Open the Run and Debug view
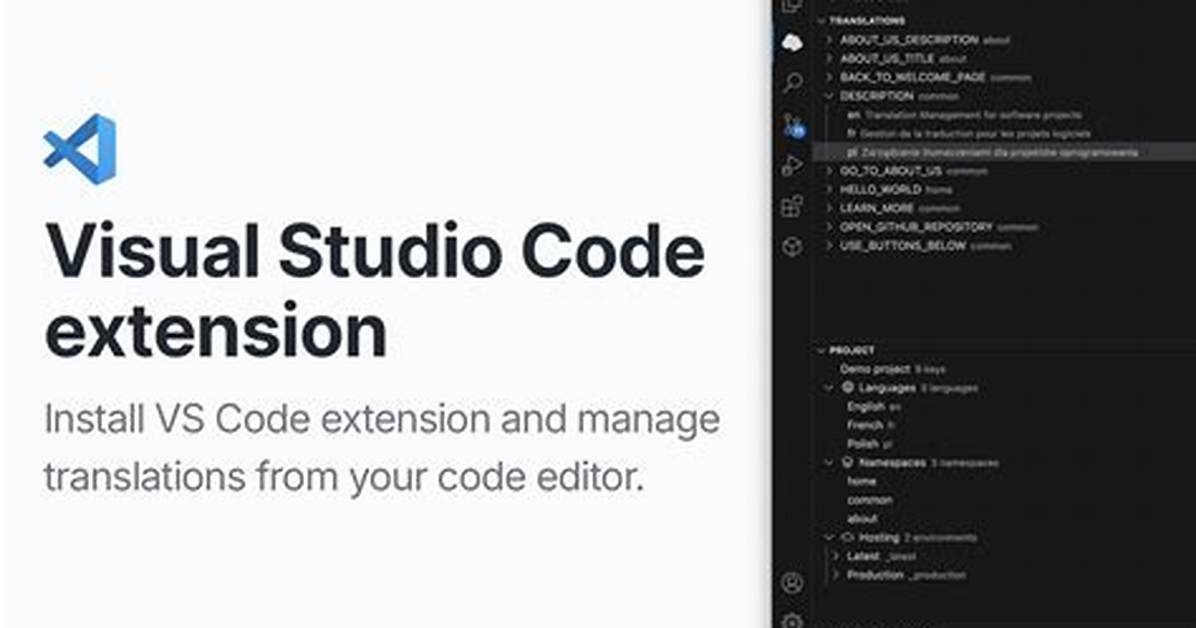The width and height of the screenshot is (1196, 628). click(x=793, y=165)
